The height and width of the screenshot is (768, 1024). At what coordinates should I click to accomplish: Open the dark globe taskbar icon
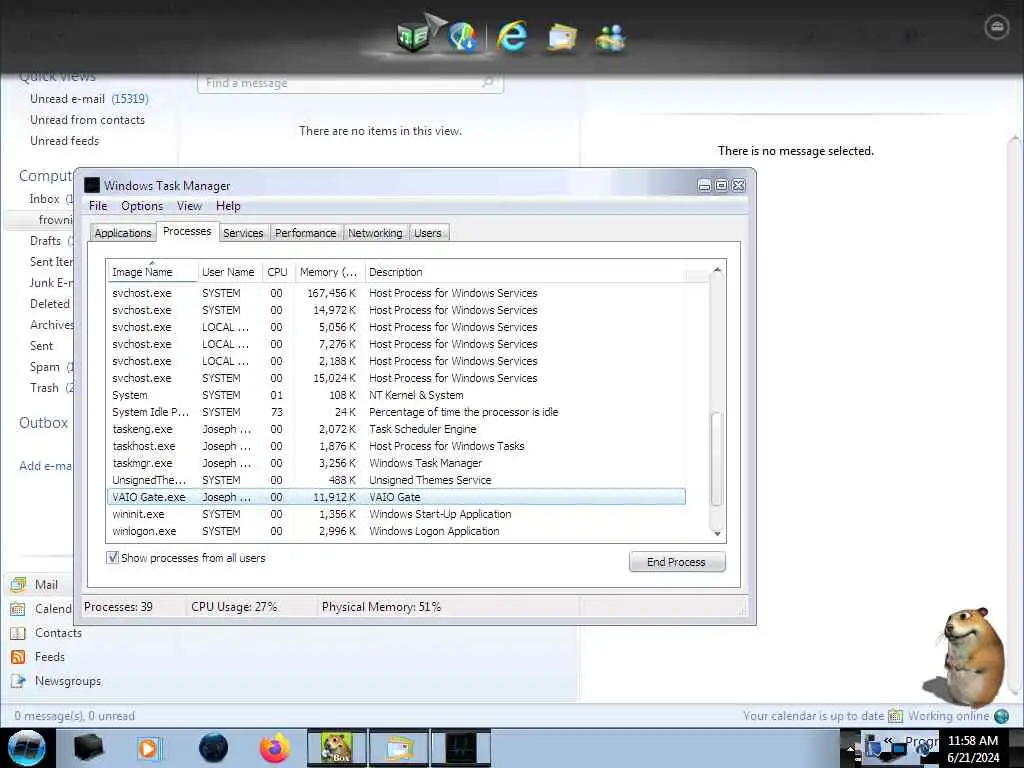click(x=213, y=748)
